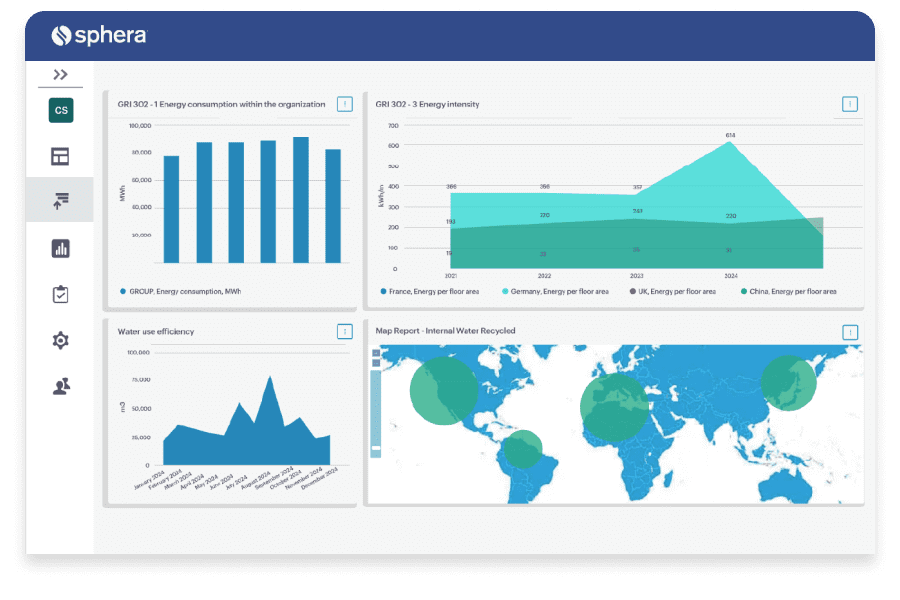Open options menu for Map Report widget
The height and width of the screenshot is (600, 900).
tap(850, 332)
